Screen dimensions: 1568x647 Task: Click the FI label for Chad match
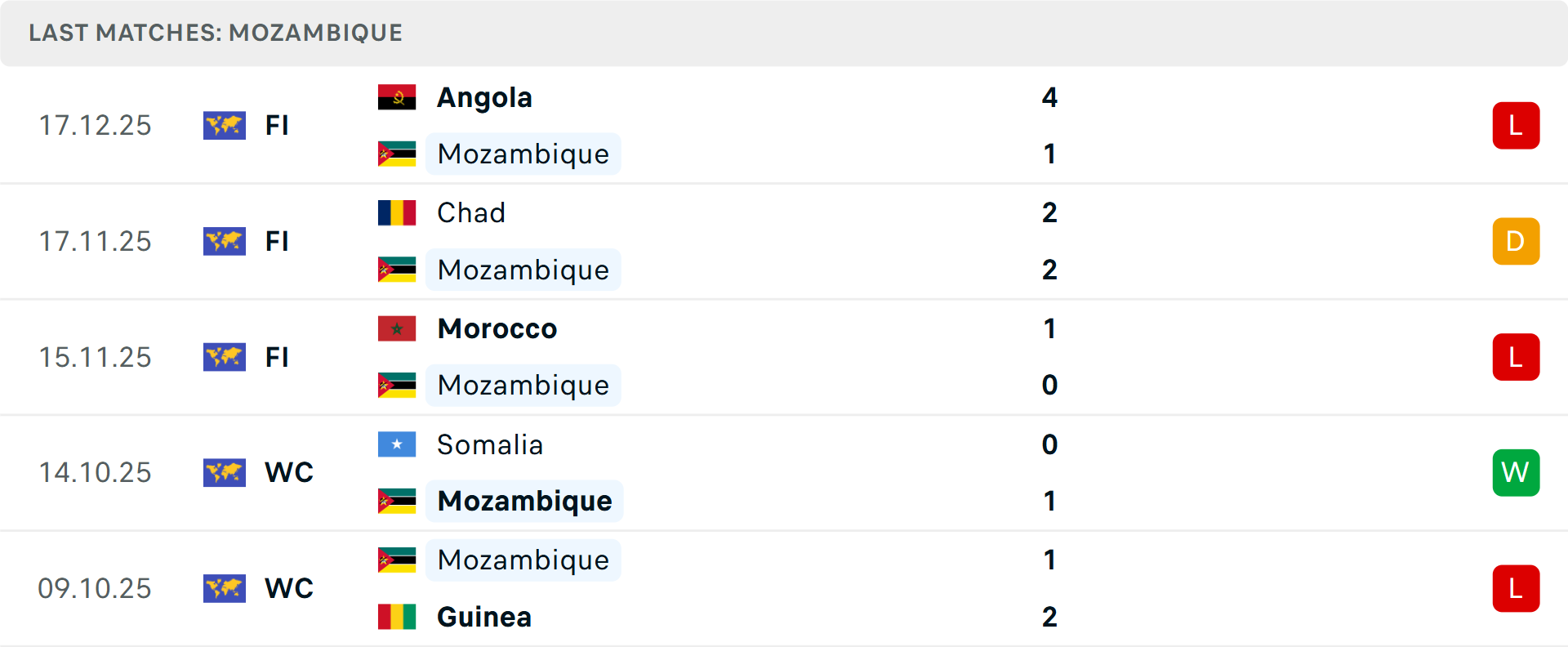tap(277, 242)
